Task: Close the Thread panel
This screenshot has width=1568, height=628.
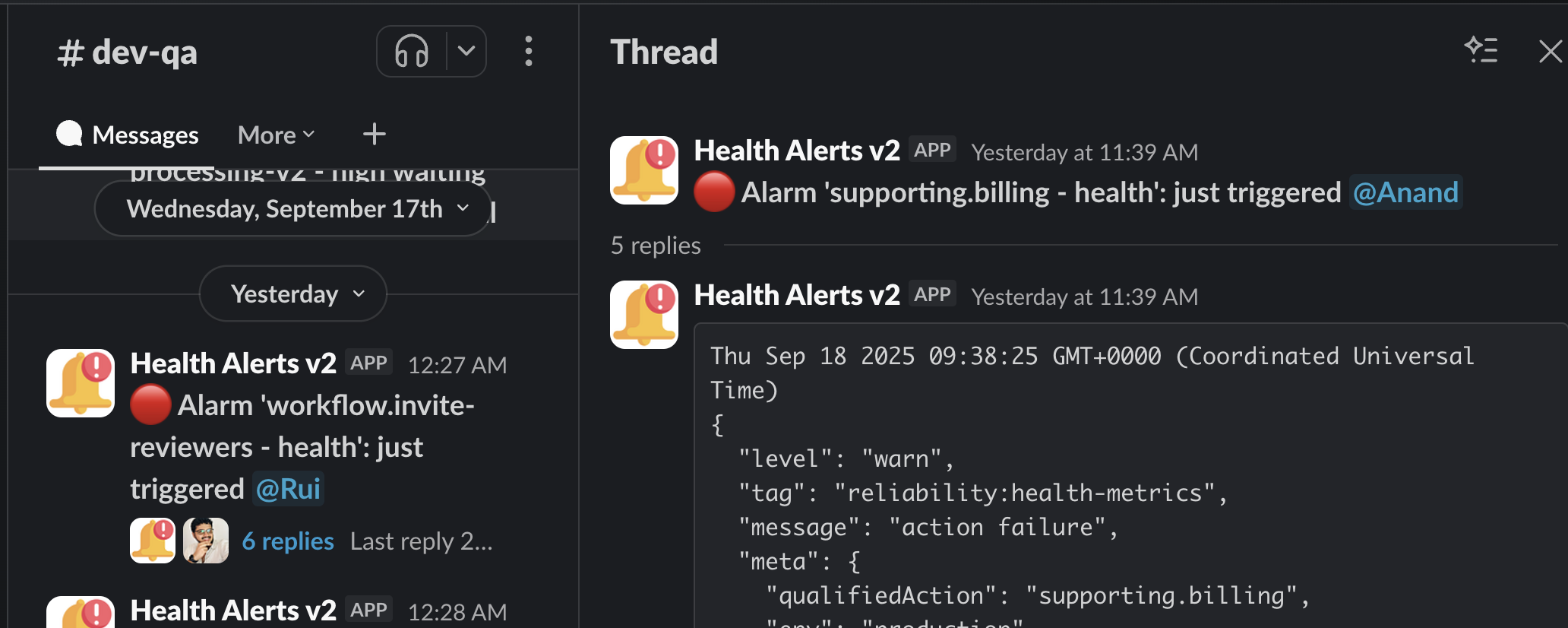Action: point(1550,52)
